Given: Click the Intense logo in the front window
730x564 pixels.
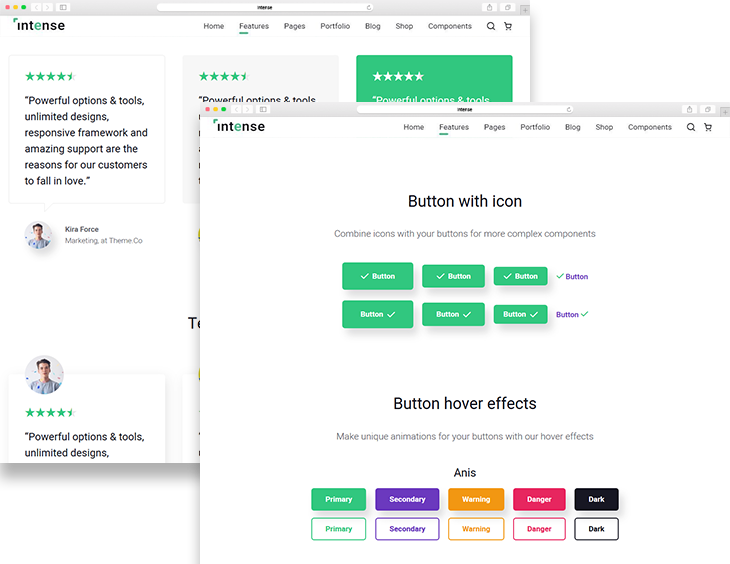Looking at the screenshot, I should point(240,126).
